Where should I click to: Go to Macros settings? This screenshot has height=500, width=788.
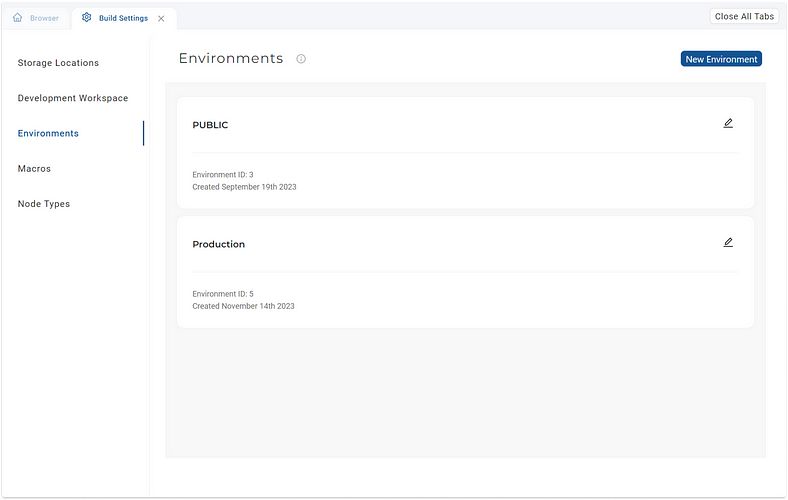tap(34, 168)
